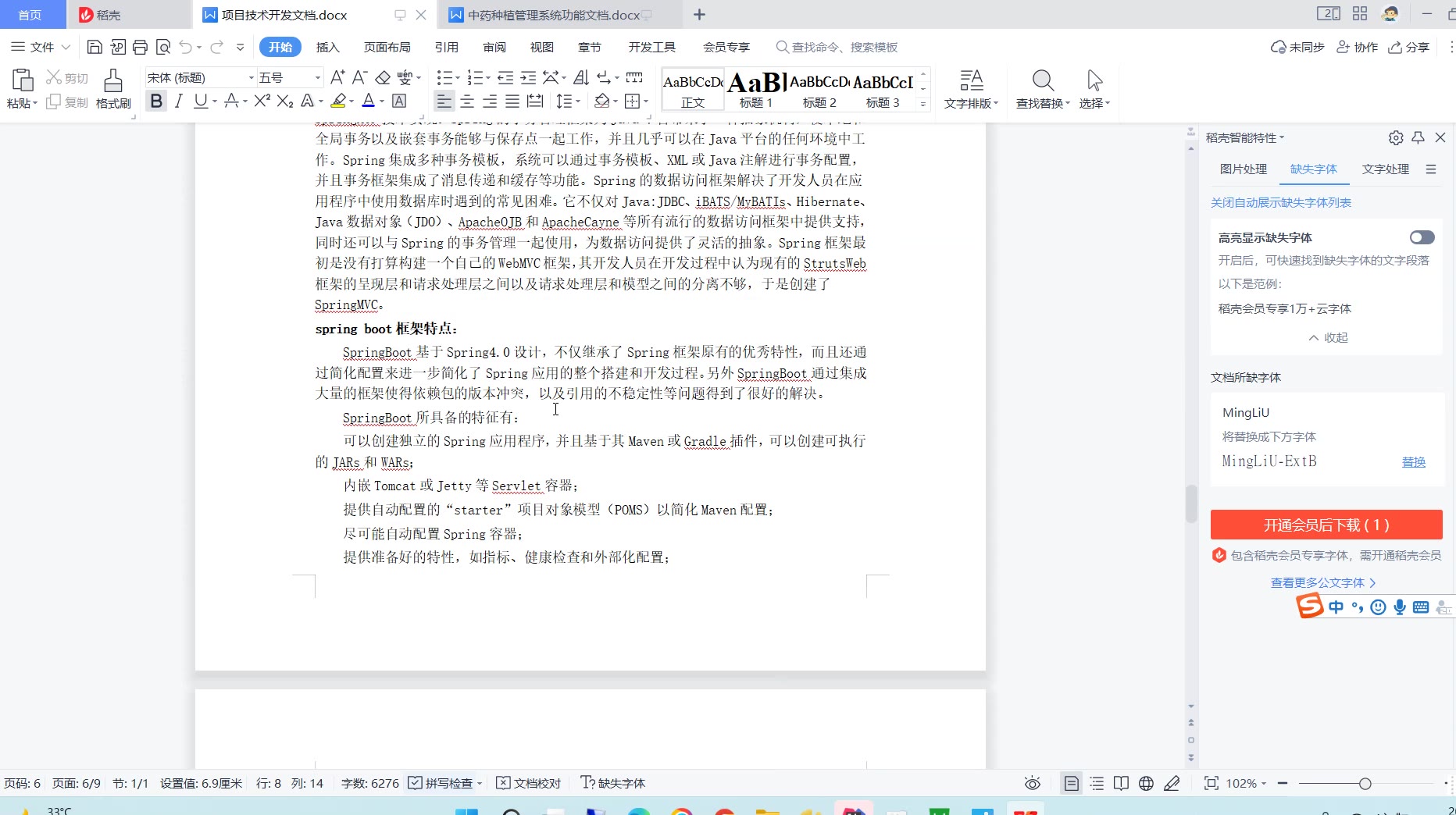1456x815 pixels.
Task: Click 分享 share button
Action: coord(1409,47)
